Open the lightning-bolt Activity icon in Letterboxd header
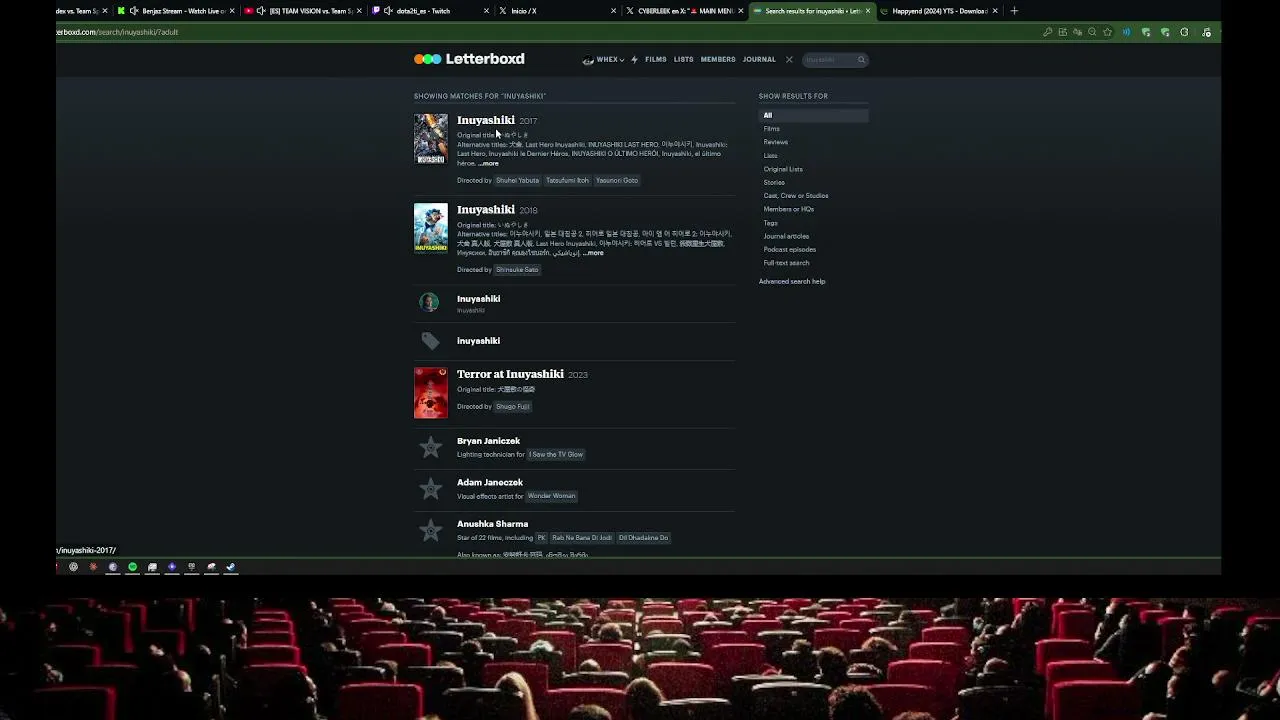Screen dimensions: 1280x720 click(634, 60)
